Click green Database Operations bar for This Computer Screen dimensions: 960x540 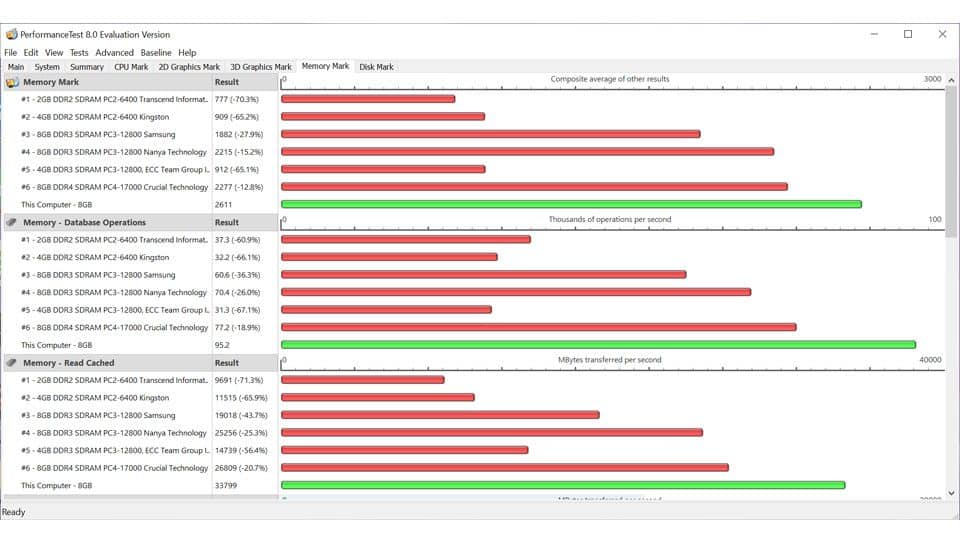point(598,345)
